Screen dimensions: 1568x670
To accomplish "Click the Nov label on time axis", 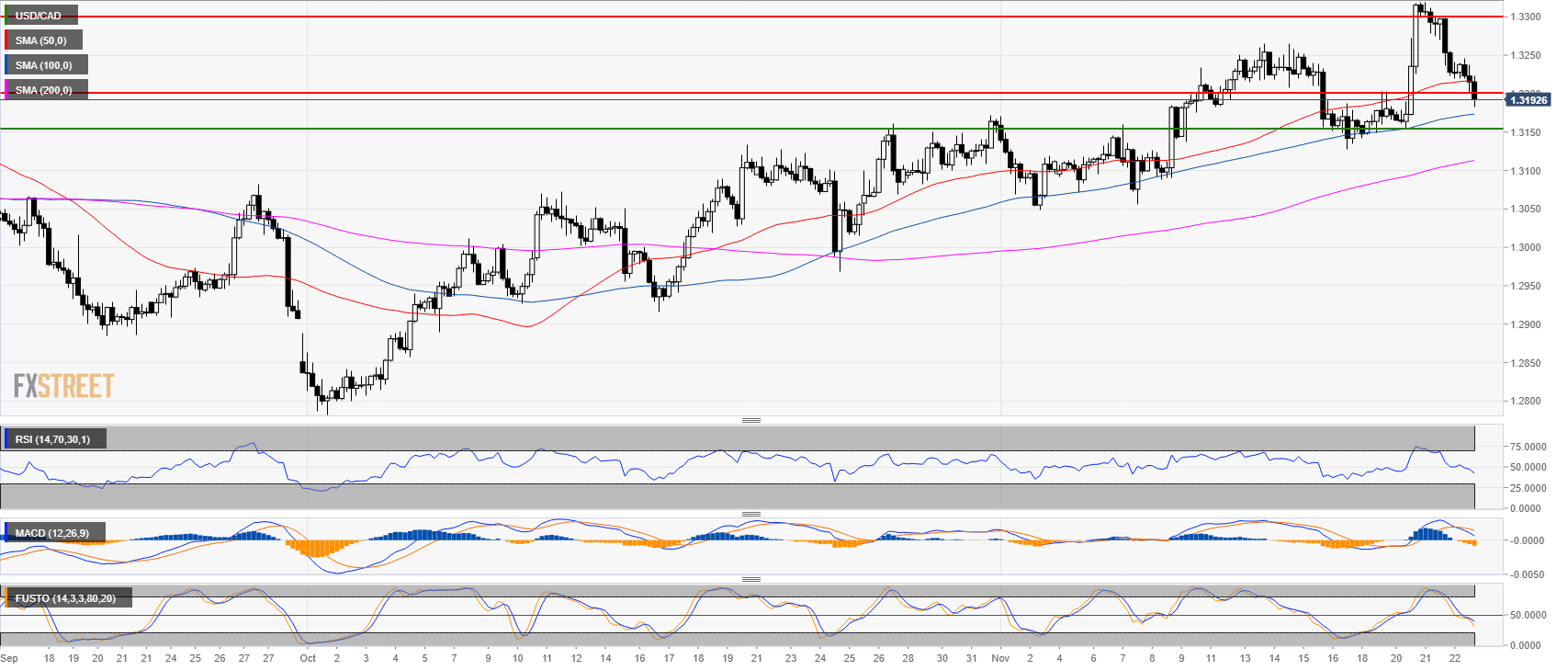I will 1000,658.
